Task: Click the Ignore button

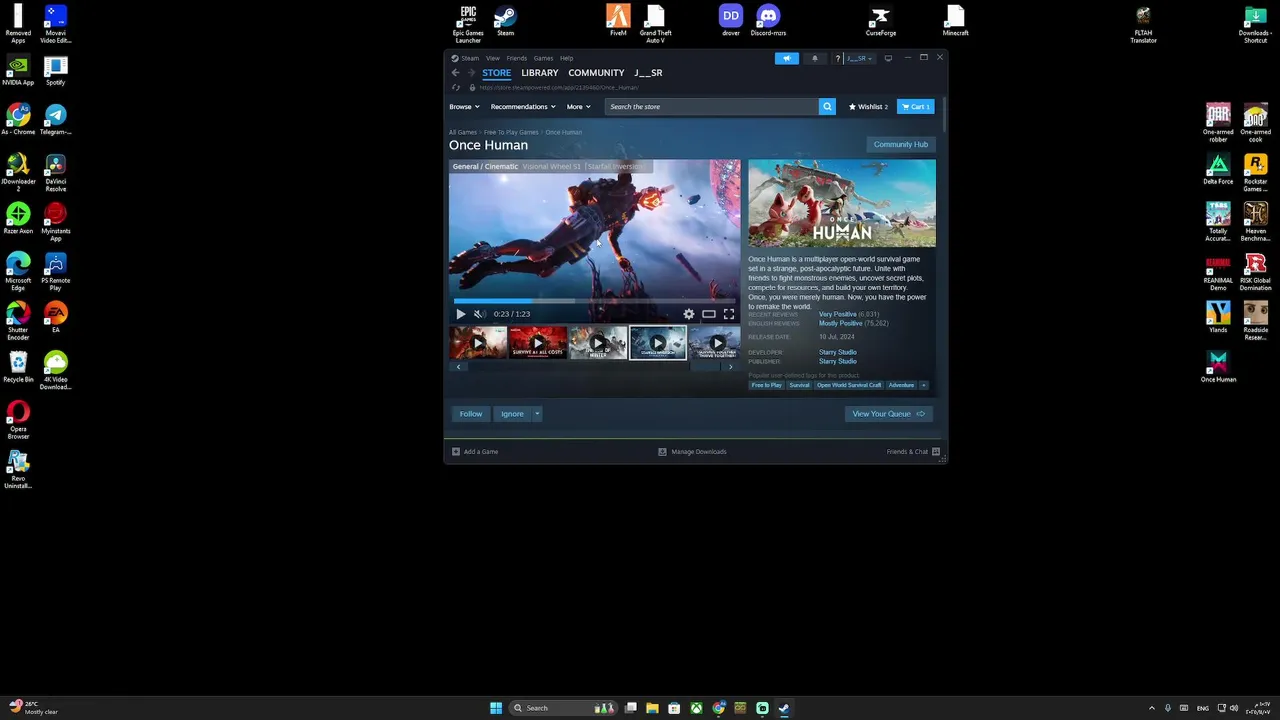Action: [x=512, y=414]
